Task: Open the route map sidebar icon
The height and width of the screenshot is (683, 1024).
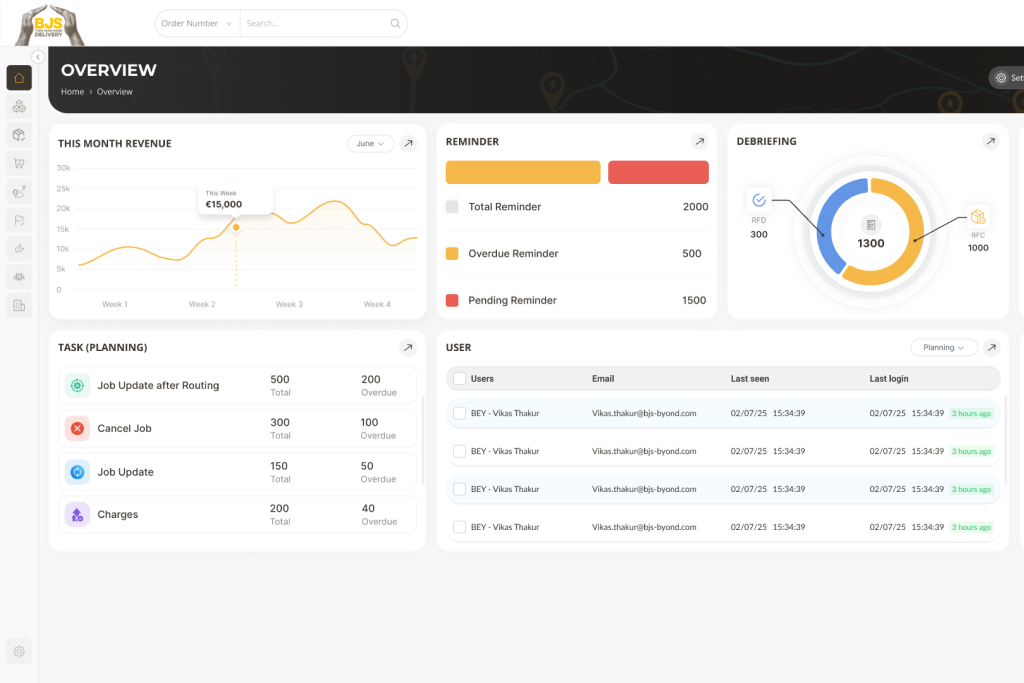Action: (19, 192)
